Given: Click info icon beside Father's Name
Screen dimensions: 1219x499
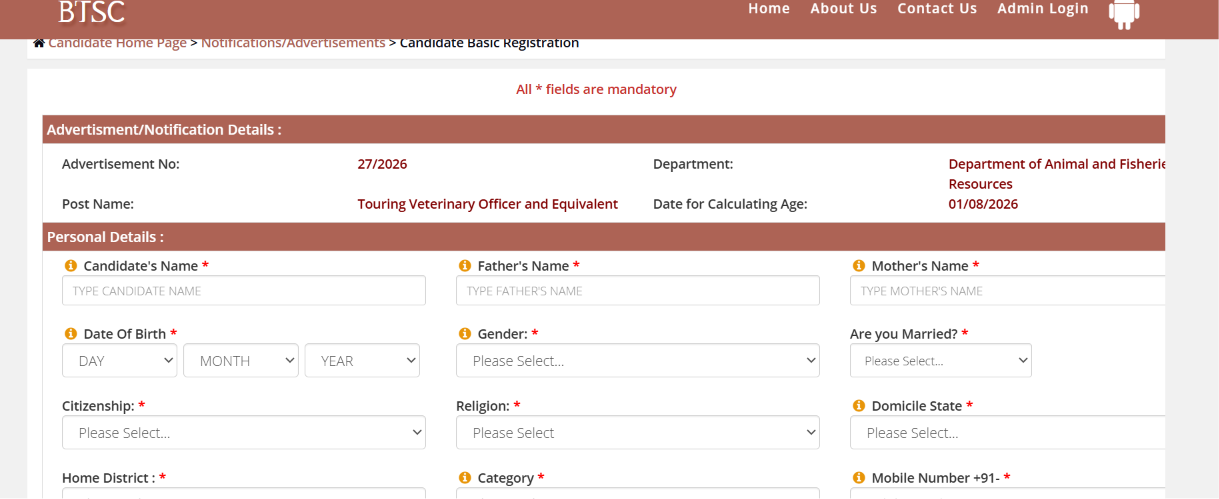Looking at the screenshot, I should click(464, 266).
